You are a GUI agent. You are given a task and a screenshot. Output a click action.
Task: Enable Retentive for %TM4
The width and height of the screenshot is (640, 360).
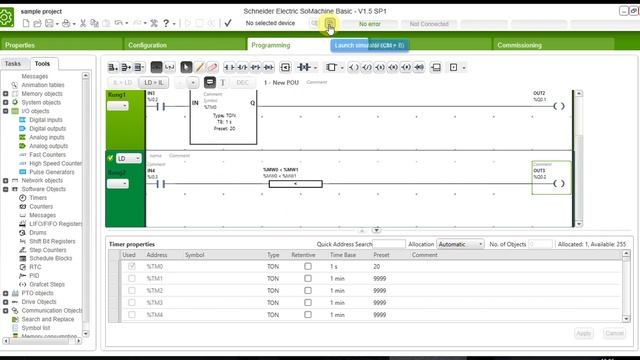[x=308, y=315]
